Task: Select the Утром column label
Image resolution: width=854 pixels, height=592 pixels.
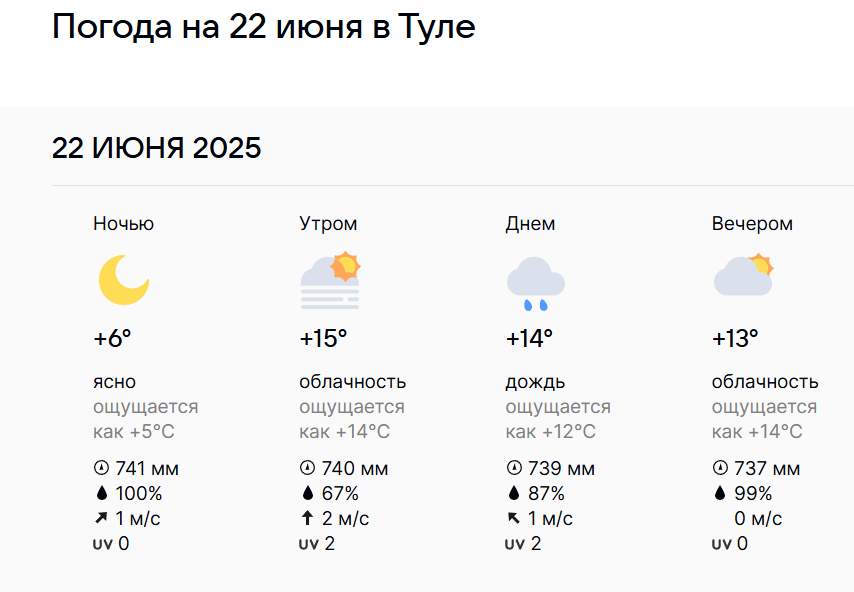Action: tap(328, 224)
